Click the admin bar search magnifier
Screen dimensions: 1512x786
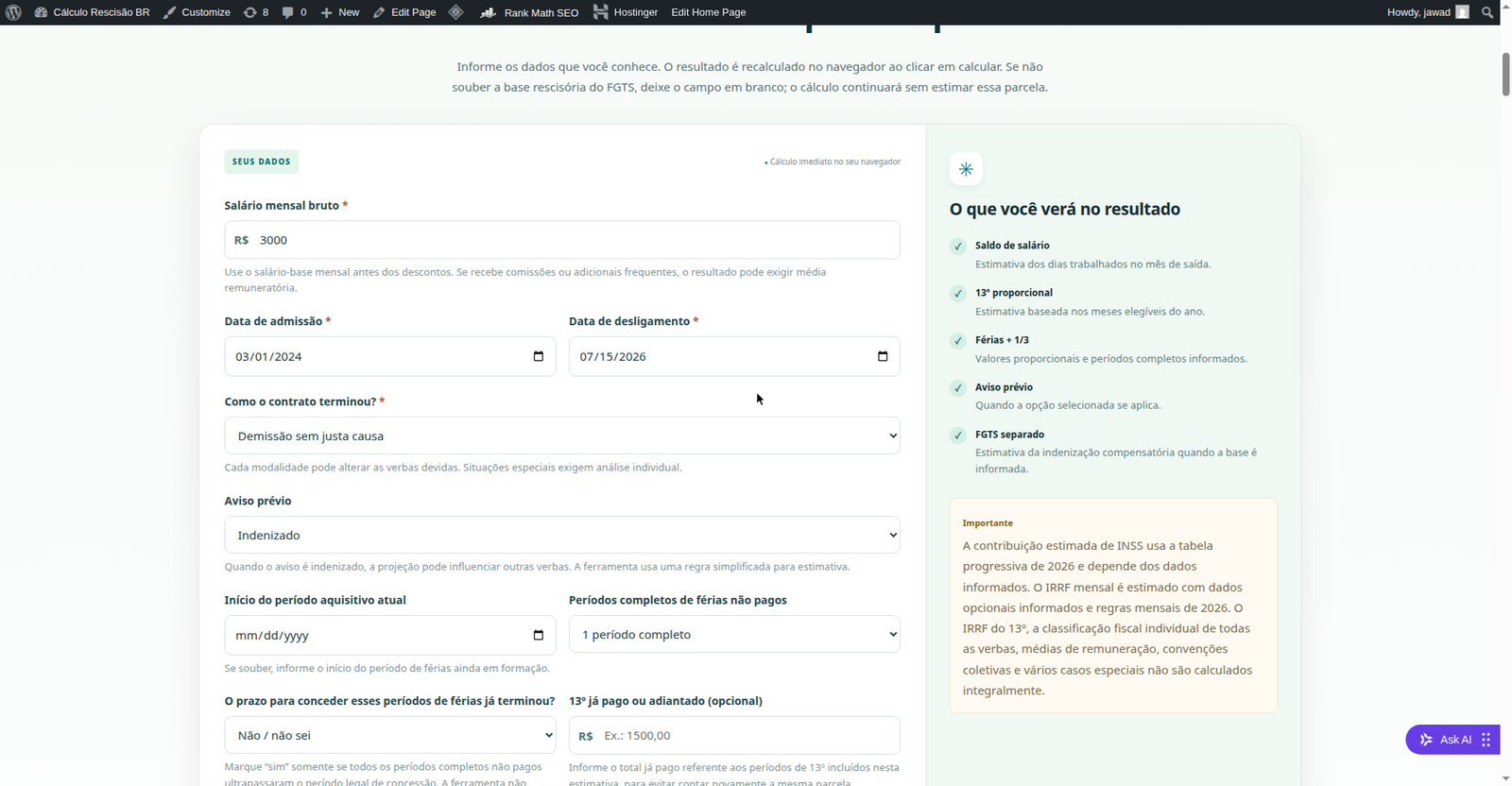1487,12
